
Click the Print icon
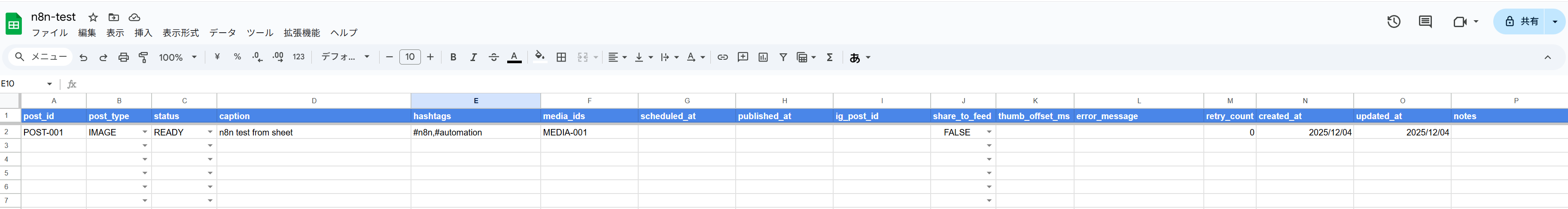tap(124, 57)
